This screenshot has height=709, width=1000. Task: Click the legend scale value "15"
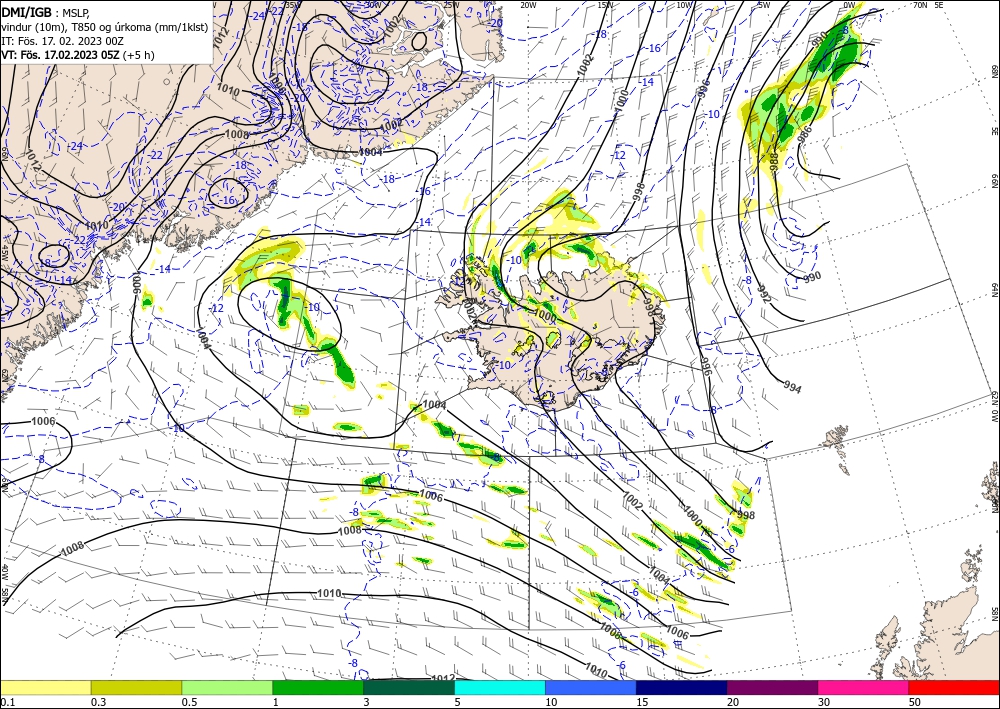click(642, 702)
